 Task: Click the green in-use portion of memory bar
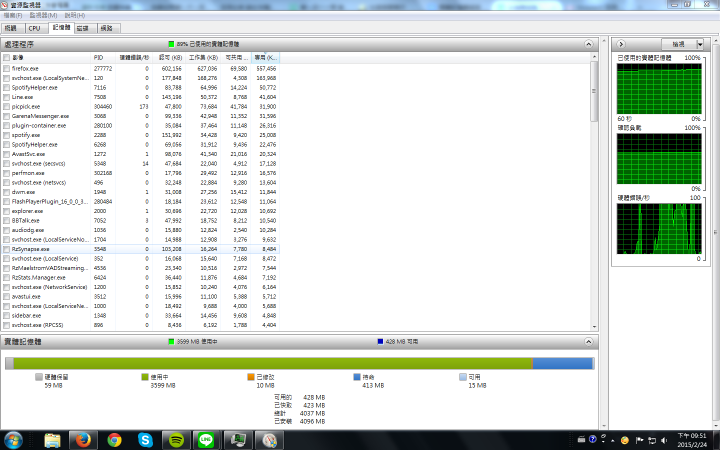coord(273,364)
